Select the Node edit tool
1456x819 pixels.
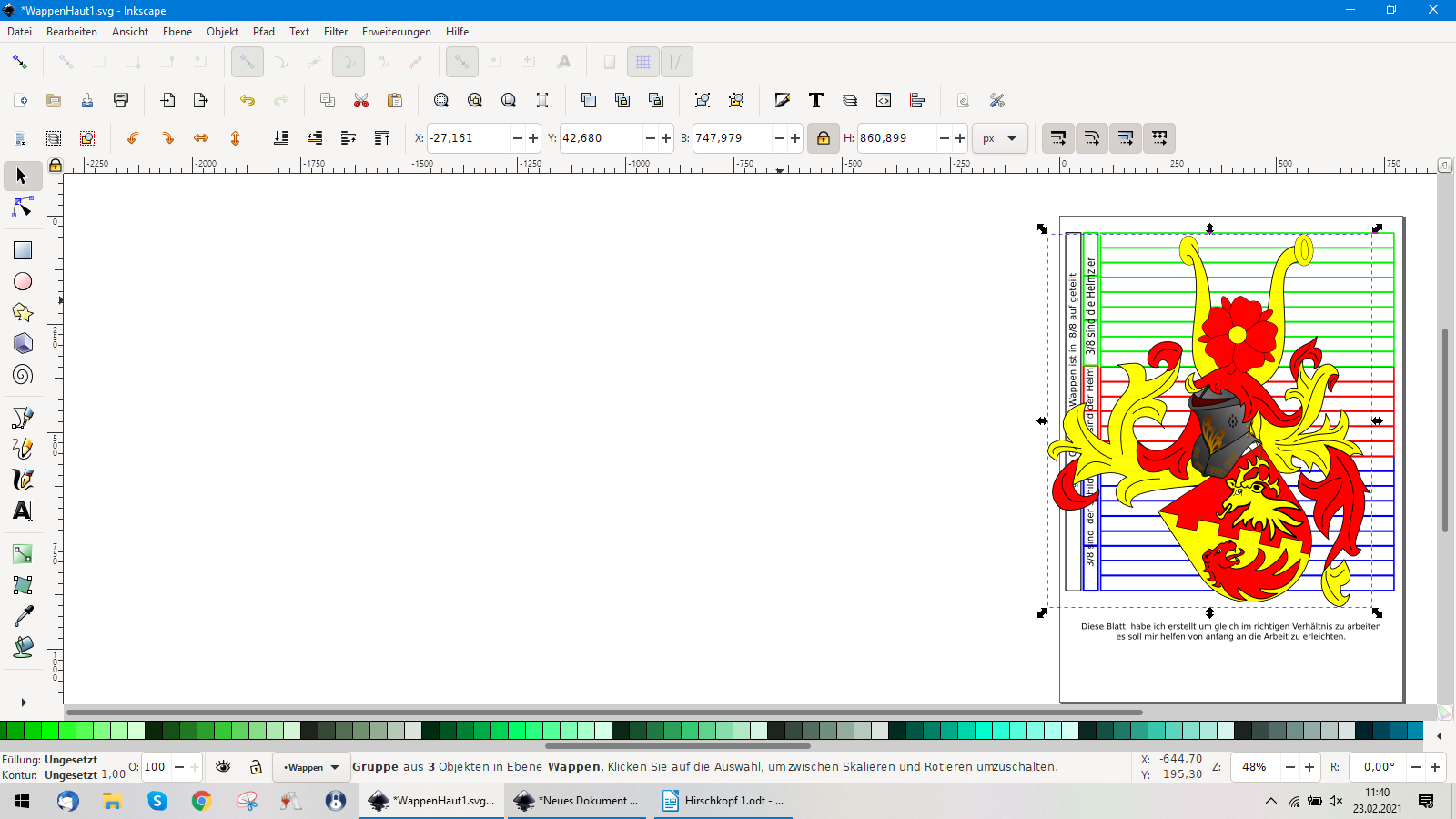(23, 208)
